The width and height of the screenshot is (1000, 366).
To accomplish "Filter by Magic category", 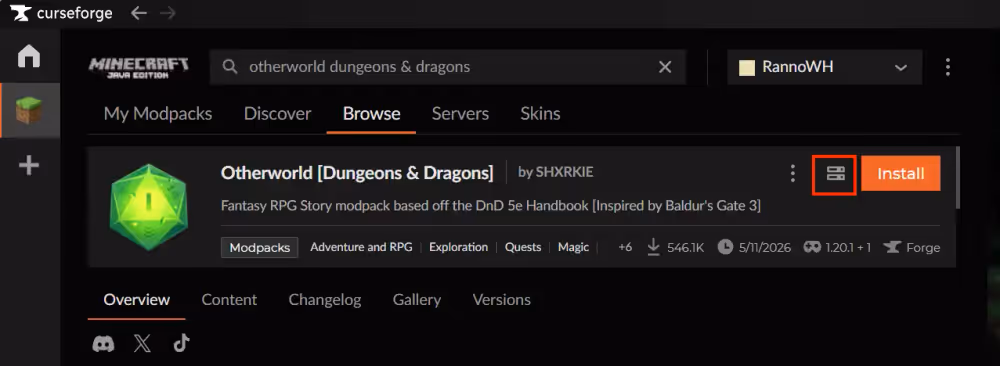I will pyautogui.click(x=573, y=247).
